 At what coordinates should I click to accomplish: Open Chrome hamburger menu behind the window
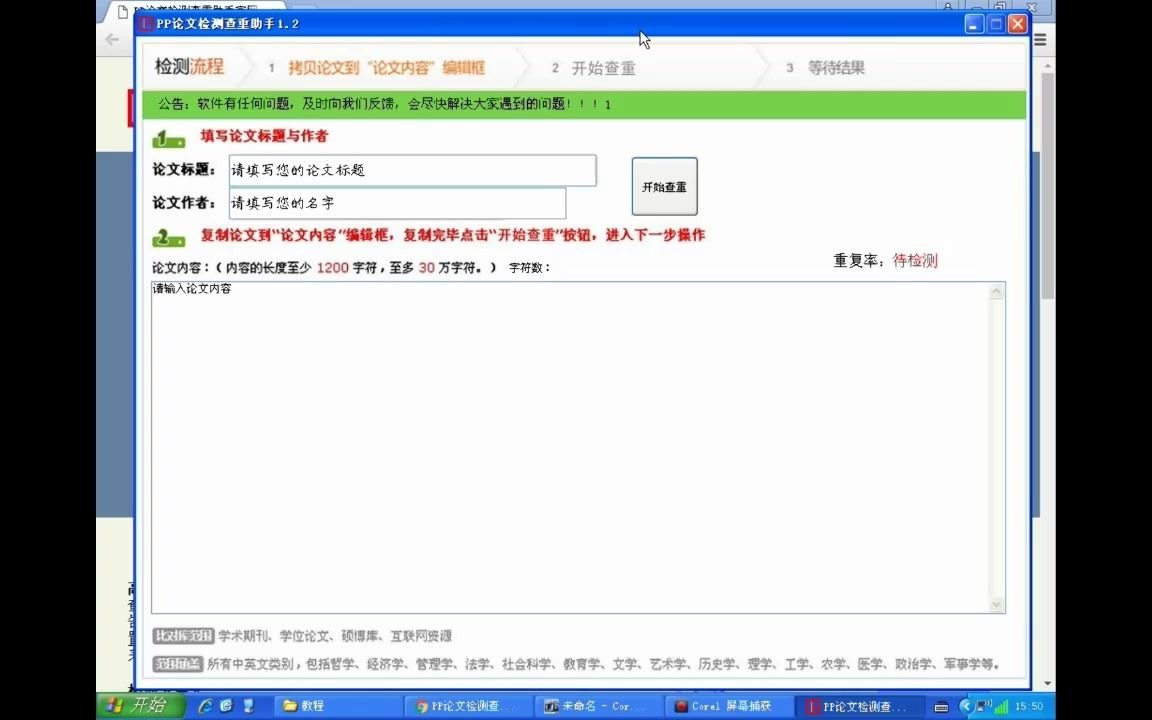pyautogui.click(x=1040, y=40)
